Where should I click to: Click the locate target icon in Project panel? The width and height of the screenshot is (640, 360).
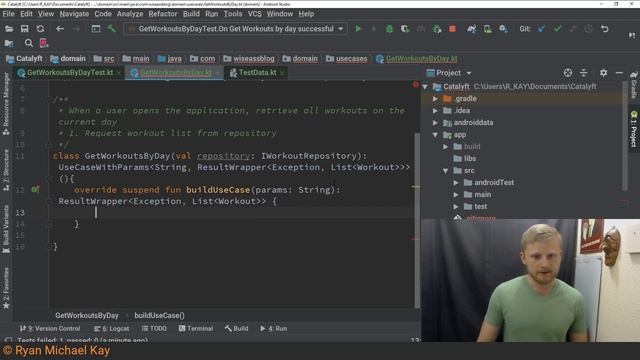(568, 73)
